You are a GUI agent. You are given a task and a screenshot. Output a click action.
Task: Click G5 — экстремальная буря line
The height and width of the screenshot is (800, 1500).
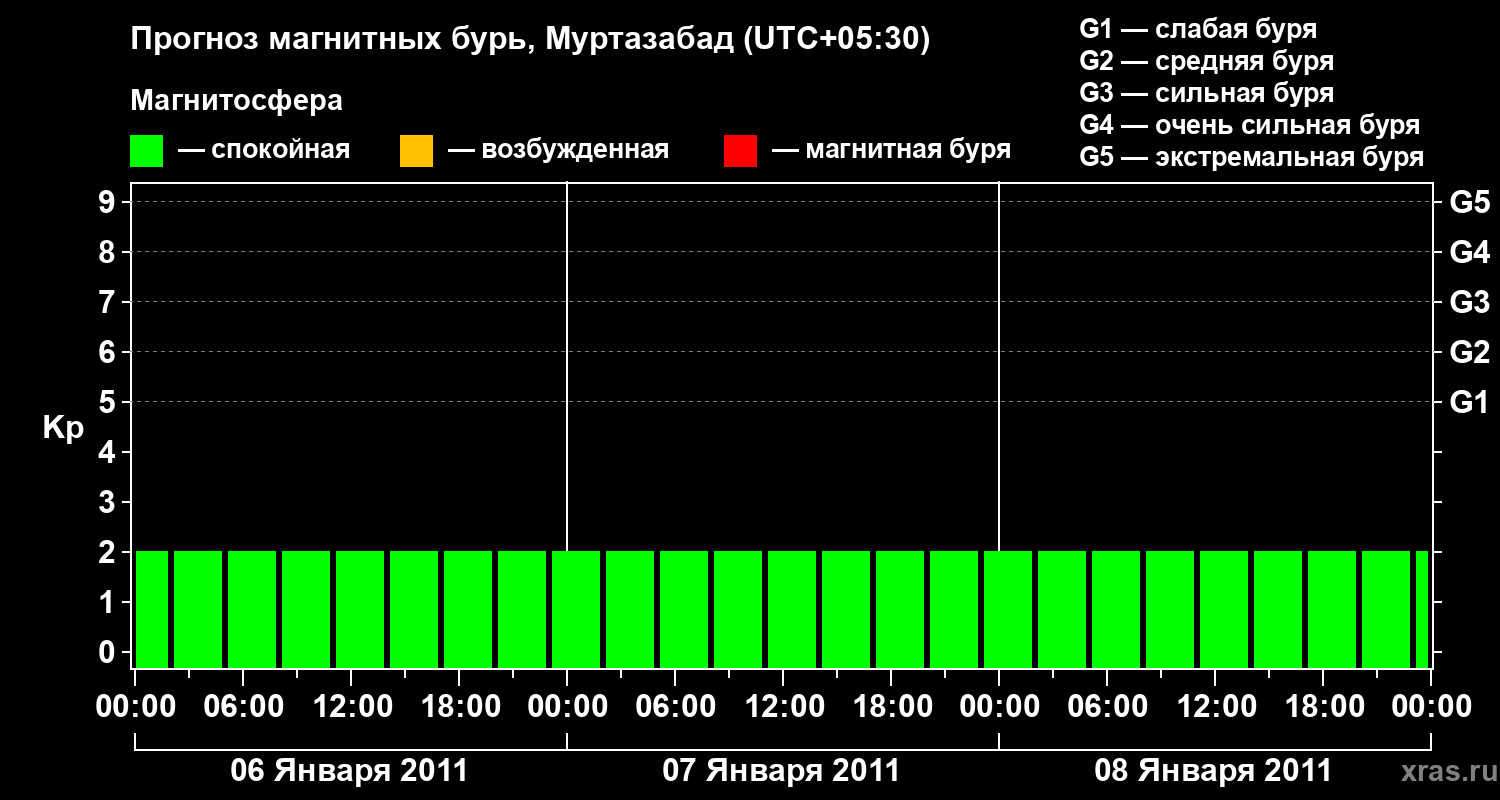[1252, 157]
